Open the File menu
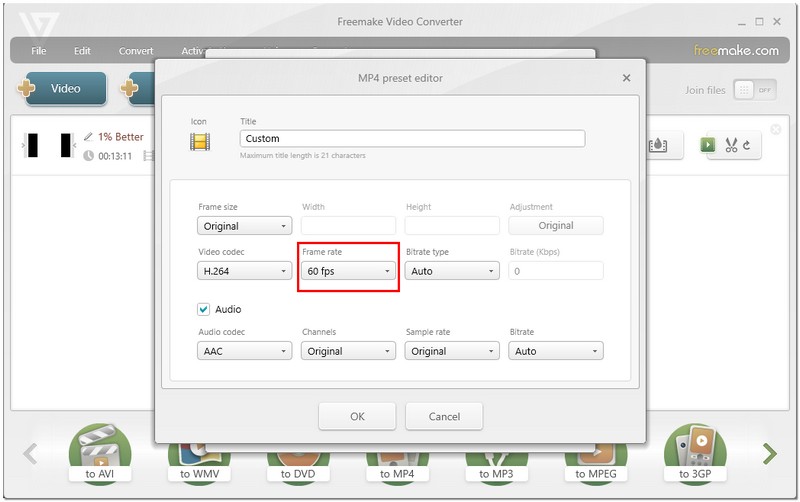Image resolution: width=800 pixels, height=502 pixels. (x=39, y=51)
